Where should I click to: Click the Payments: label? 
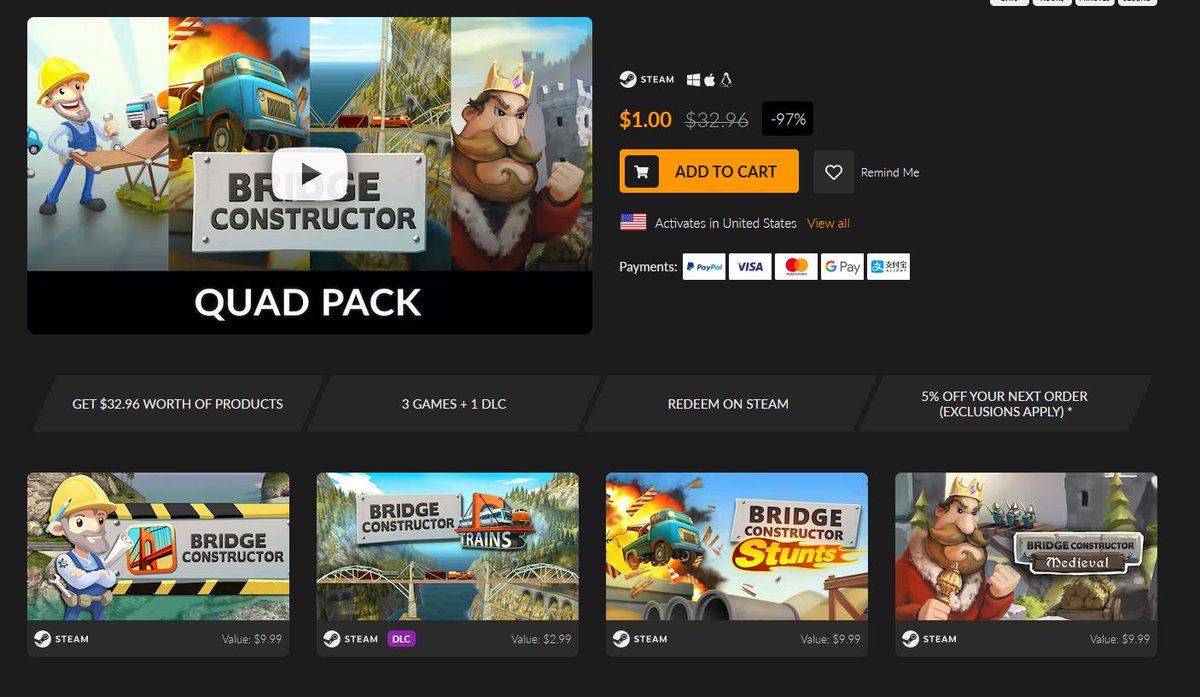point(648,267)
